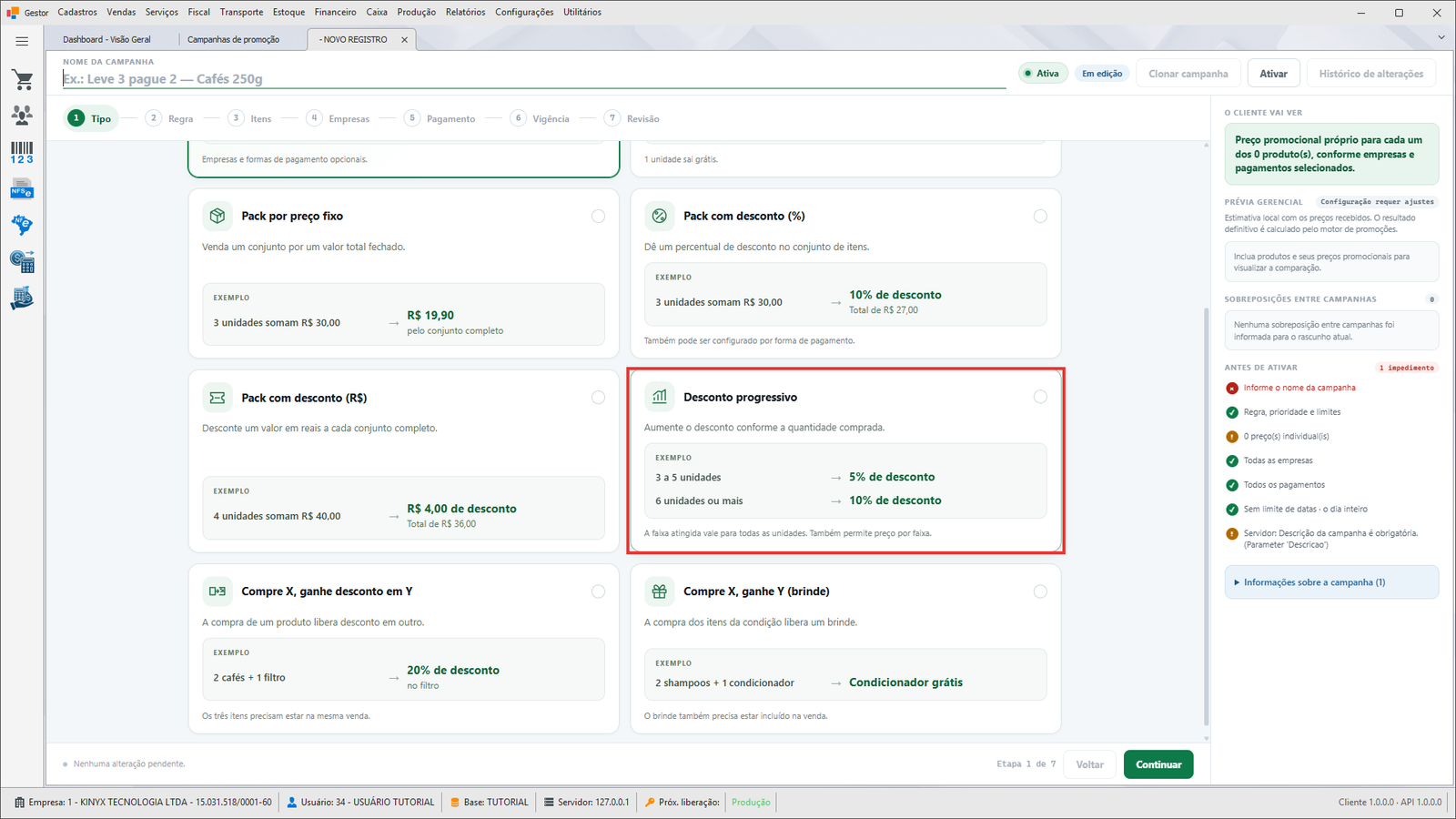
Task: Select Pack com desconto (%) radio button
Action: (1040, 216)
